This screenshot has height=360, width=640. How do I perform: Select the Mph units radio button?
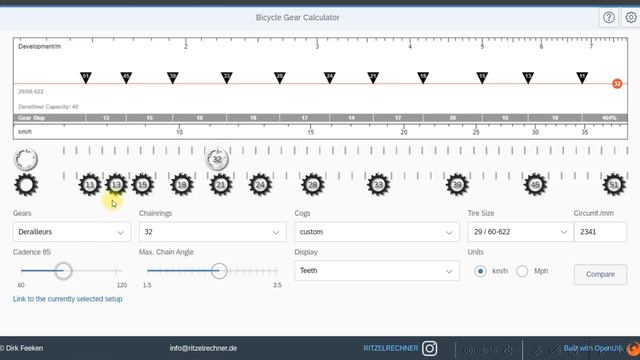click(x=522, y=271)
